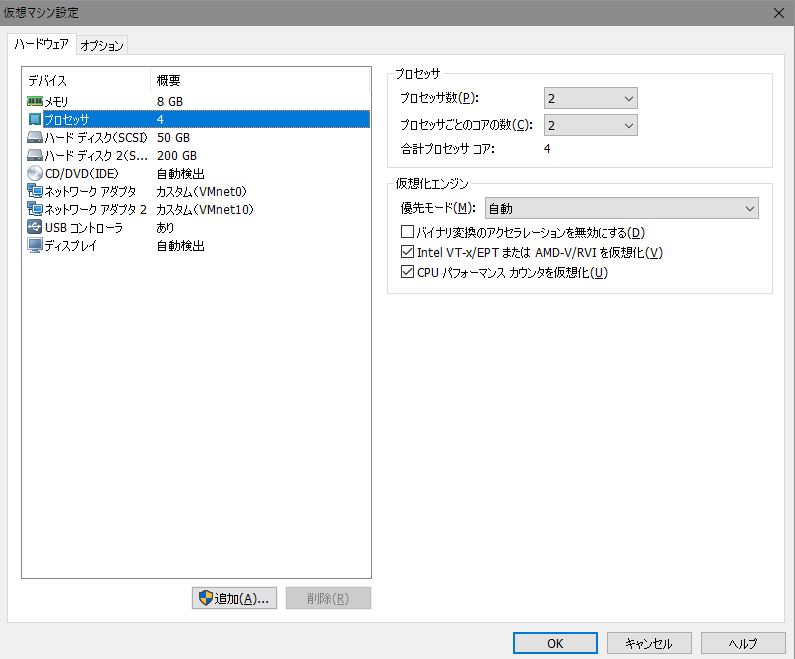The height and width of the screenshot is (659, 795).
Task: Click the USB コントローラ icon
Action: (34, 227)
